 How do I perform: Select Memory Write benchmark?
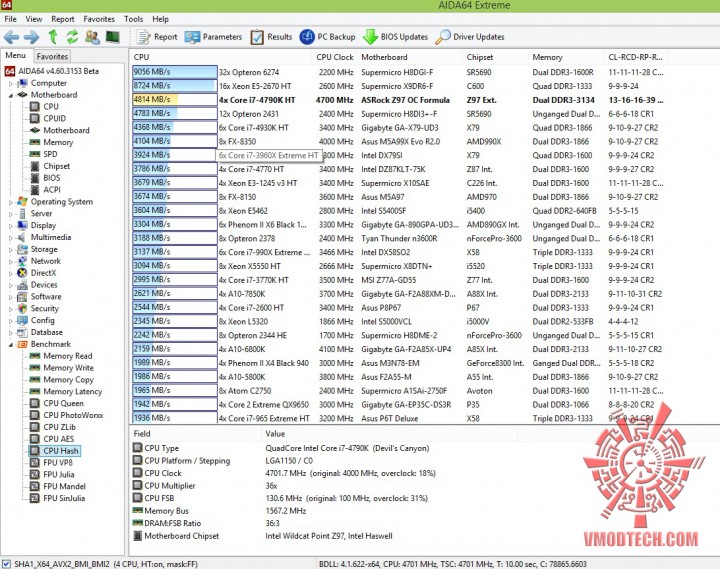pos(62,368)
